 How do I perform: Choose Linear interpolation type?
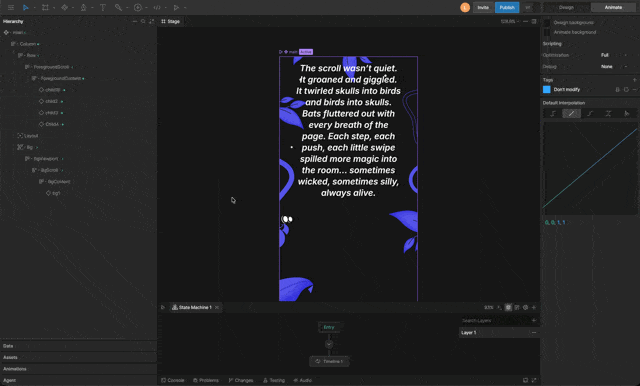[571, 113]
